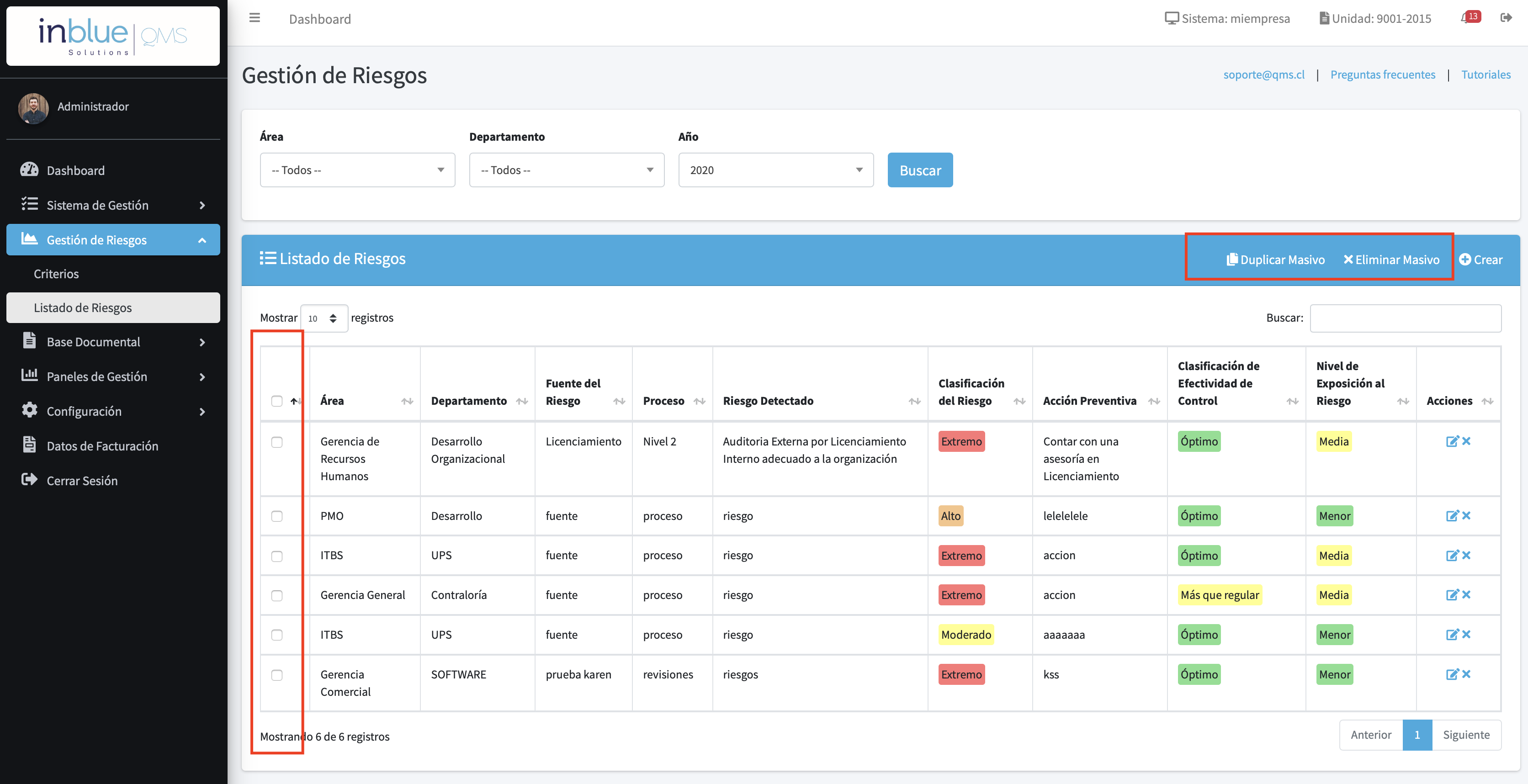
Task: Edit the PMO risk row
Action: click(1452, 515)
